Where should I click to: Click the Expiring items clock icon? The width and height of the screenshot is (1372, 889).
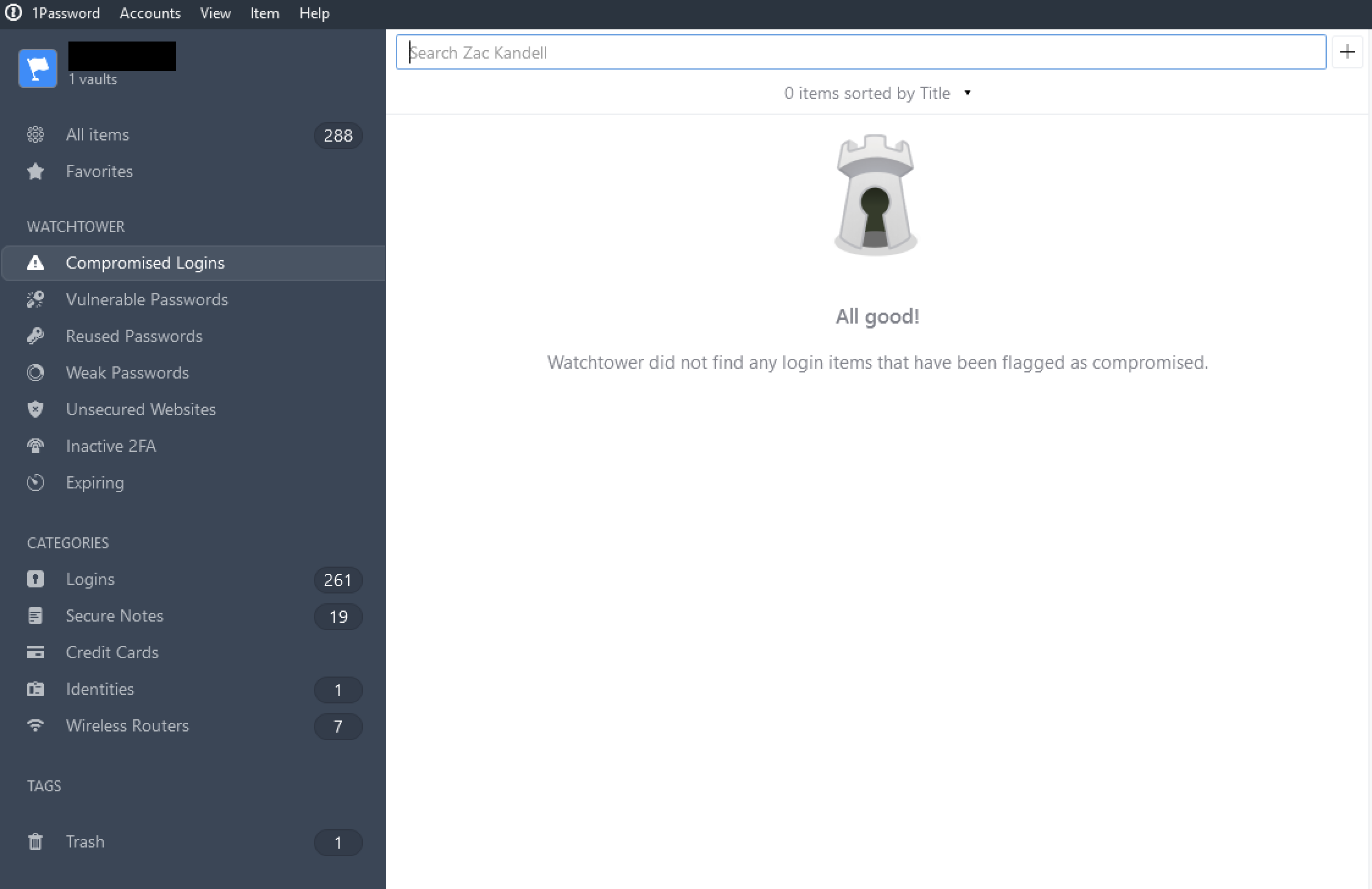[x=36, y=483]
